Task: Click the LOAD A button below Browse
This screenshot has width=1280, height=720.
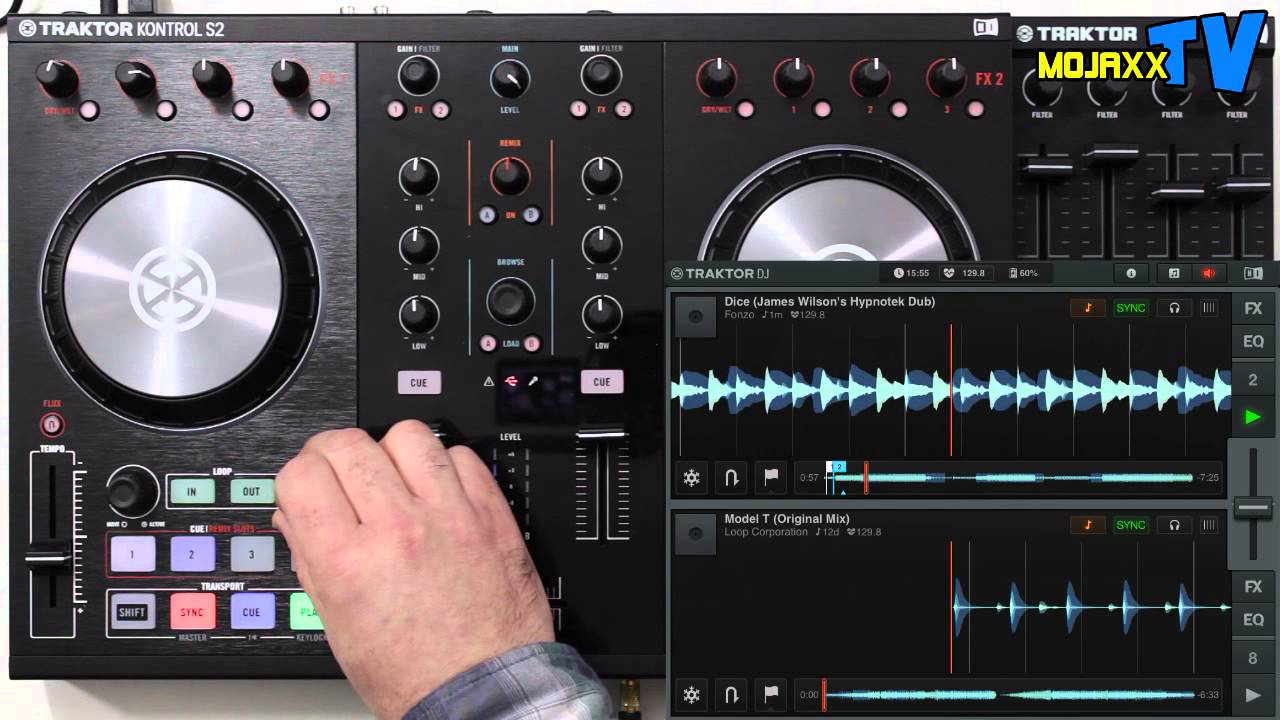Action: coord(488,343)
